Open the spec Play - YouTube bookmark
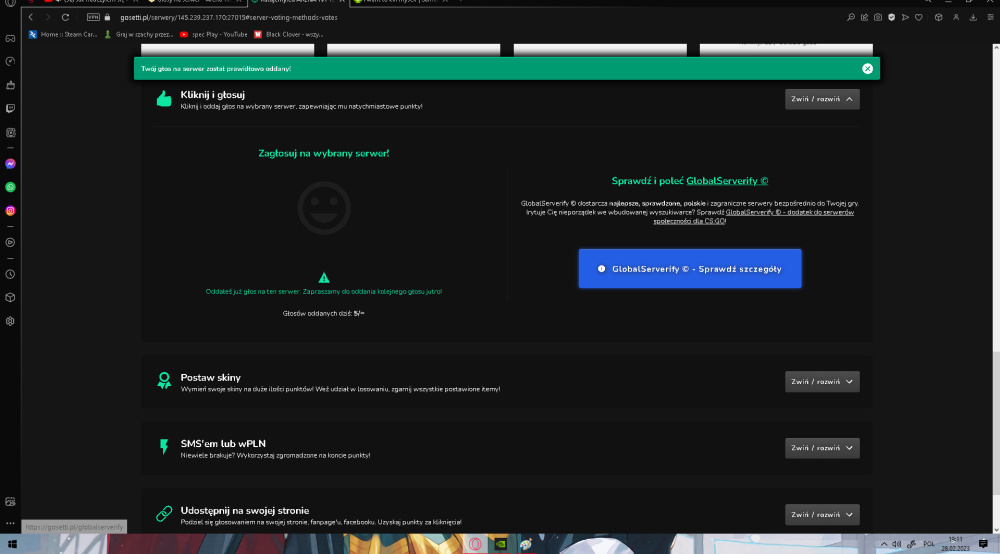Image resolution: width=1000 pixels, height=554 pixels. pos(213,34)
